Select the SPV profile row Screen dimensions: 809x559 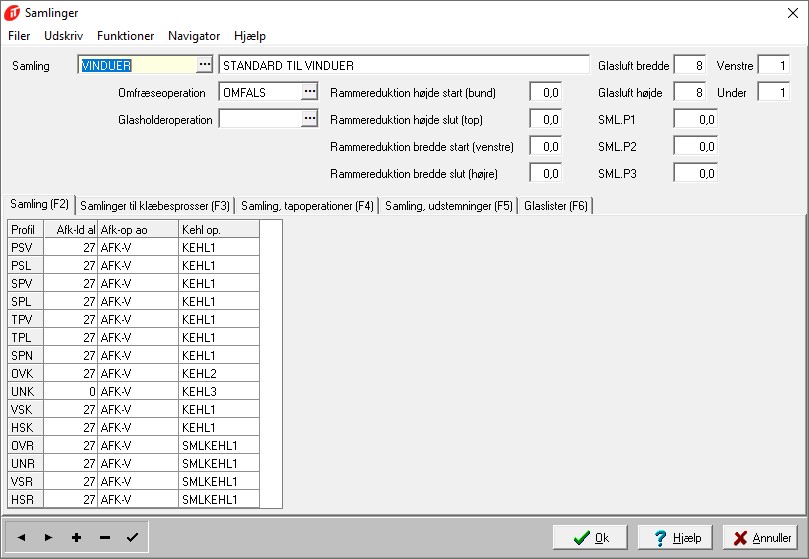coord(134,283)
